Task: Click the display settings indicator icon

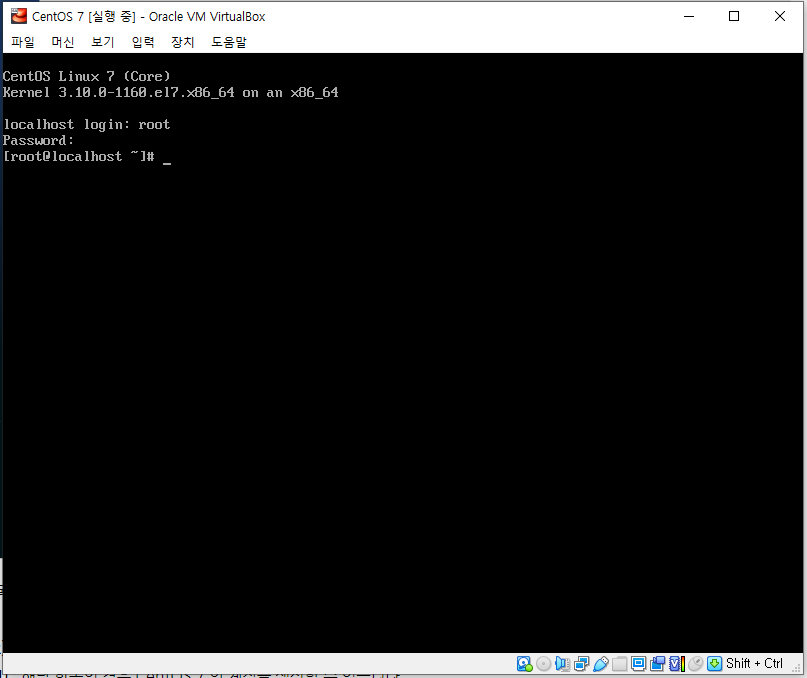Action: point(639,664)
